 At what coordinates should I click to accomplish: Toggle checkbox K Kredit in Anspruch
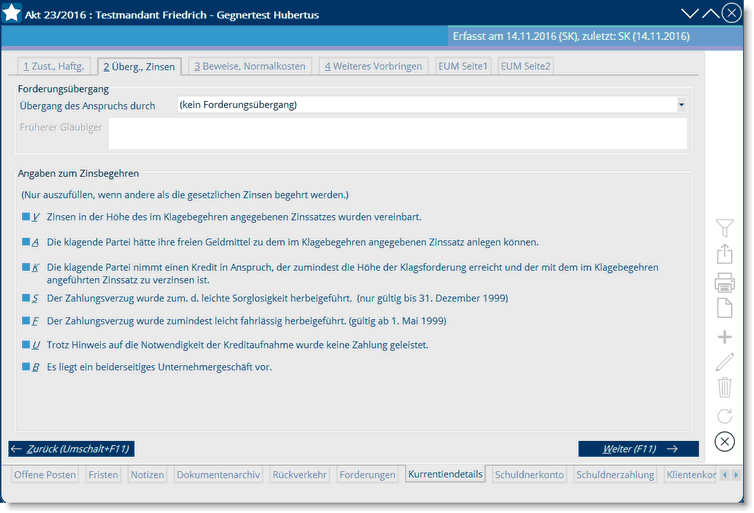coord(26,267)
